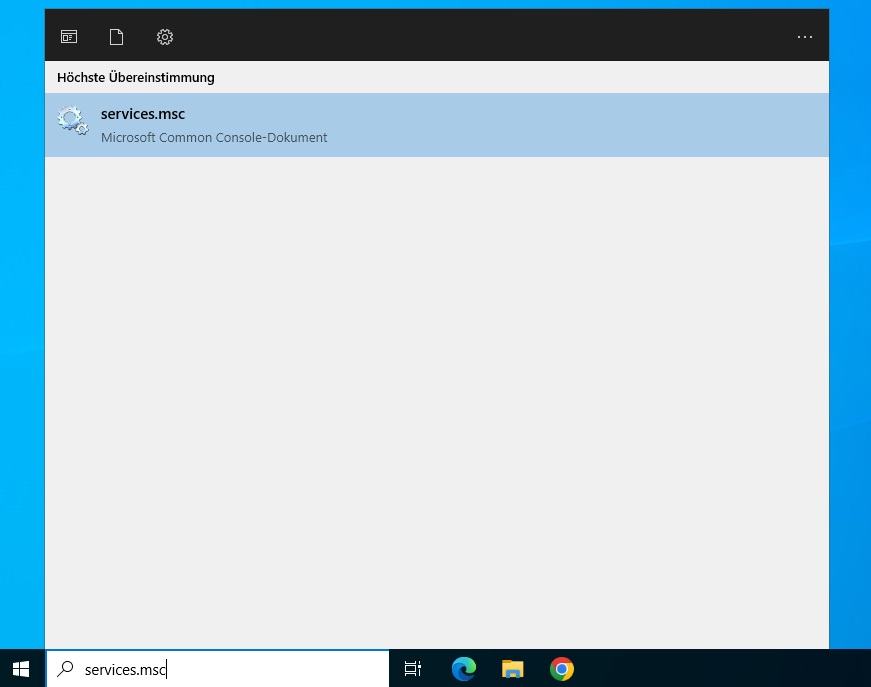This screenshot has height=687, width=871.
Task: Filter search results by Settings gear icon
Action: coord(165,37)
